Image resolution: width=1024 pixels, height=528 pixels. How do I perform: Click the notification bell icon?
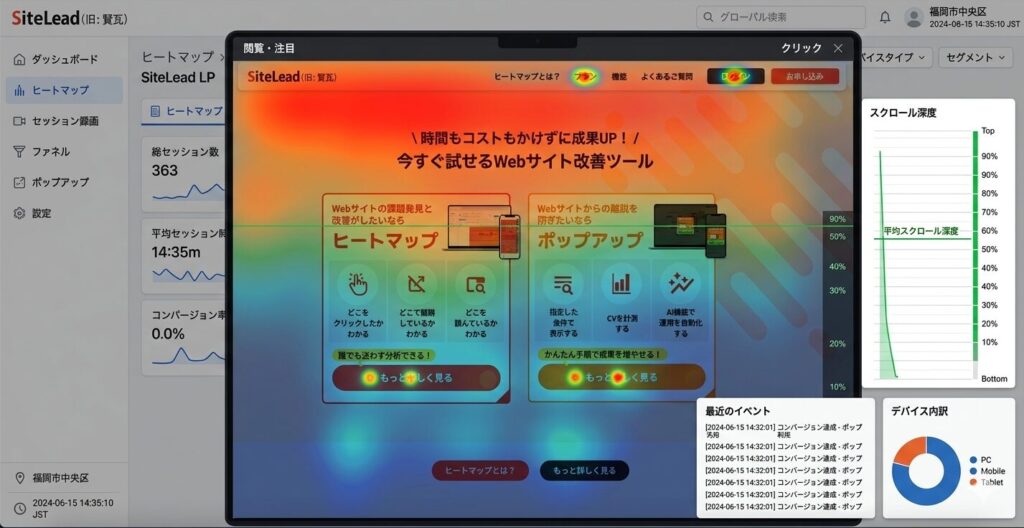(885, 17)
